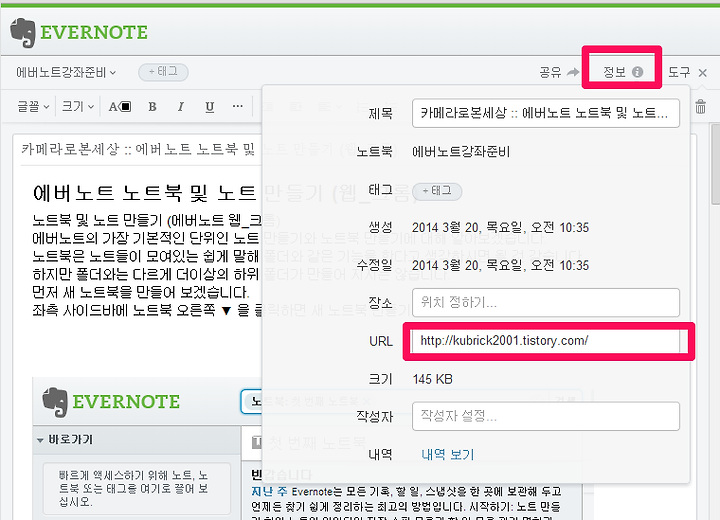720x520 pixels.
Task: Click the URL field with kubrick2001 address
Action: 546,341
